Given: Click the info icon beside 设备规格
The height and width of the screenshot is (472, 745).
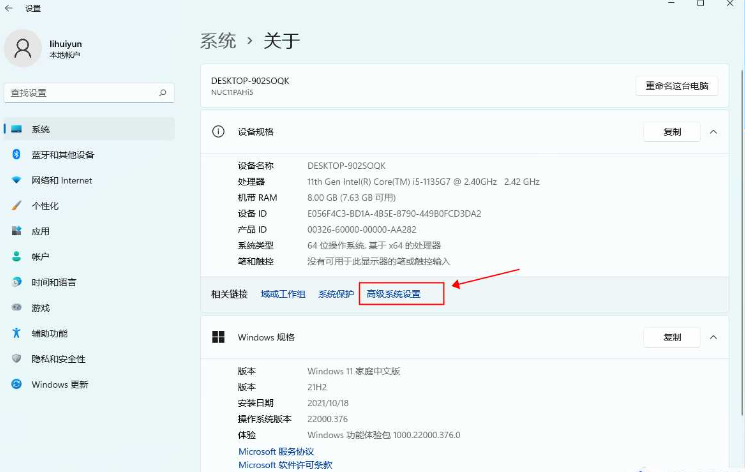Looking at the screenshot, I should coord(218,132).
